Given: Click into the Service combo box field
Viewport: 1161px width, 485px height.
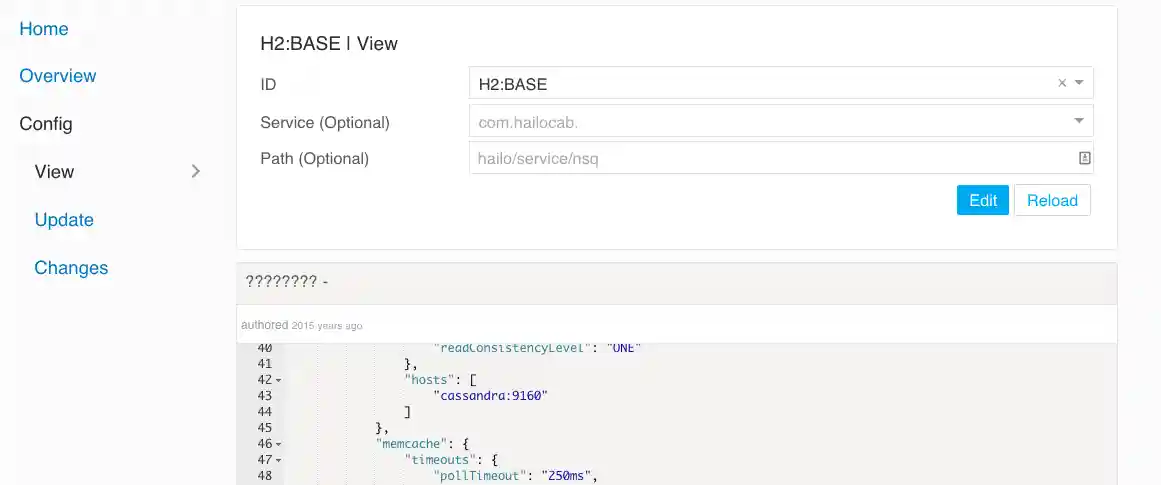Looking at the screenshot, I should (760, 122).
